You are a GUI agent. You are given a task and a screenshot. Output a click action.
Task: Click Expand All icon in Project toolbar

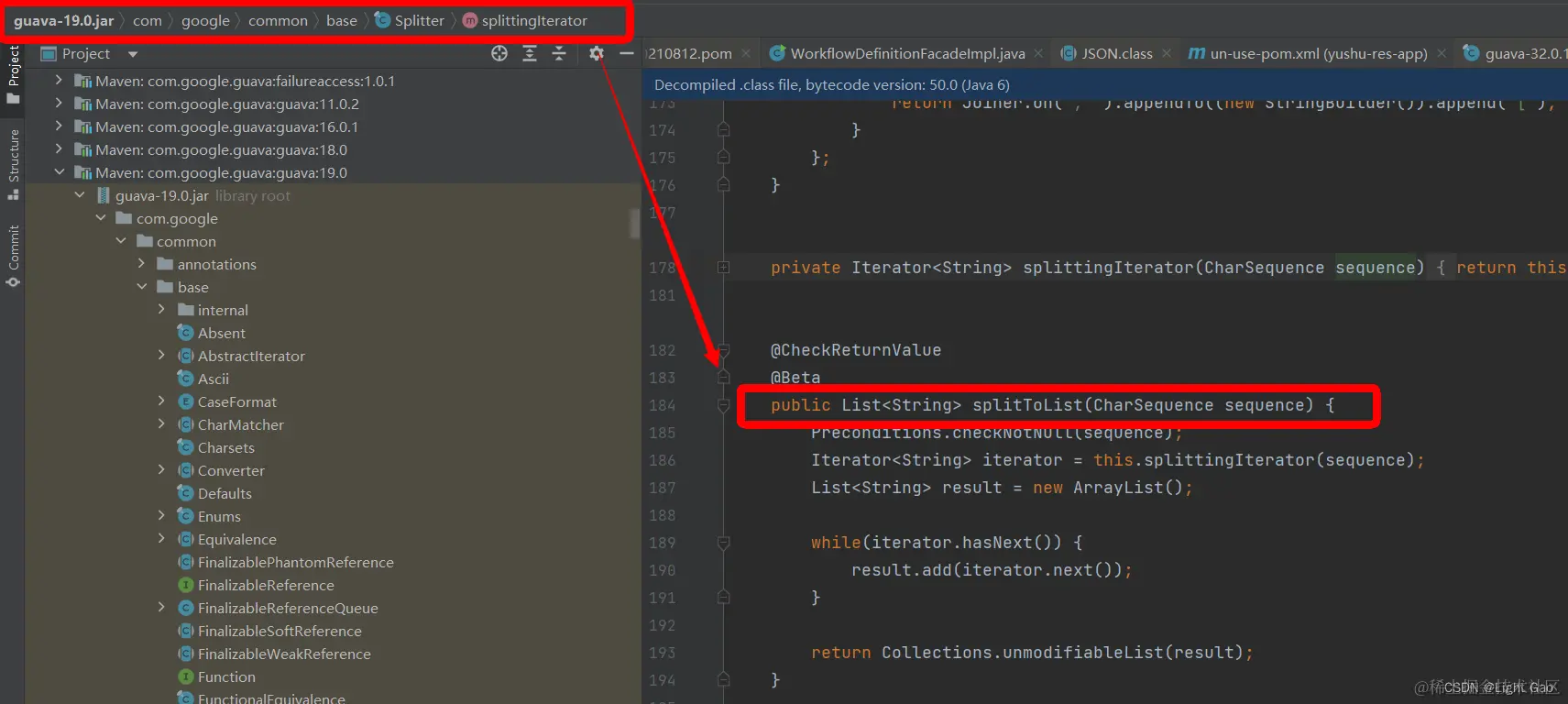pyautogui.click(x=530, y=53)
